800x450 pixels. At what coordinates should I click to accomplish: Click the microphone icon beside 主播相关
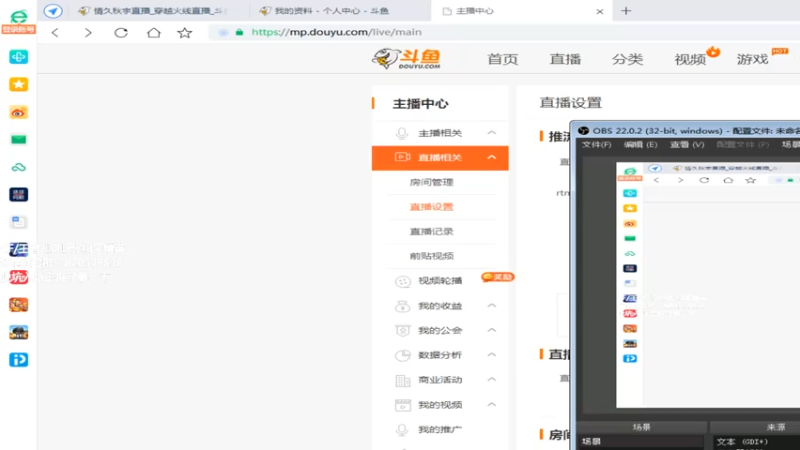pos(402,133)
